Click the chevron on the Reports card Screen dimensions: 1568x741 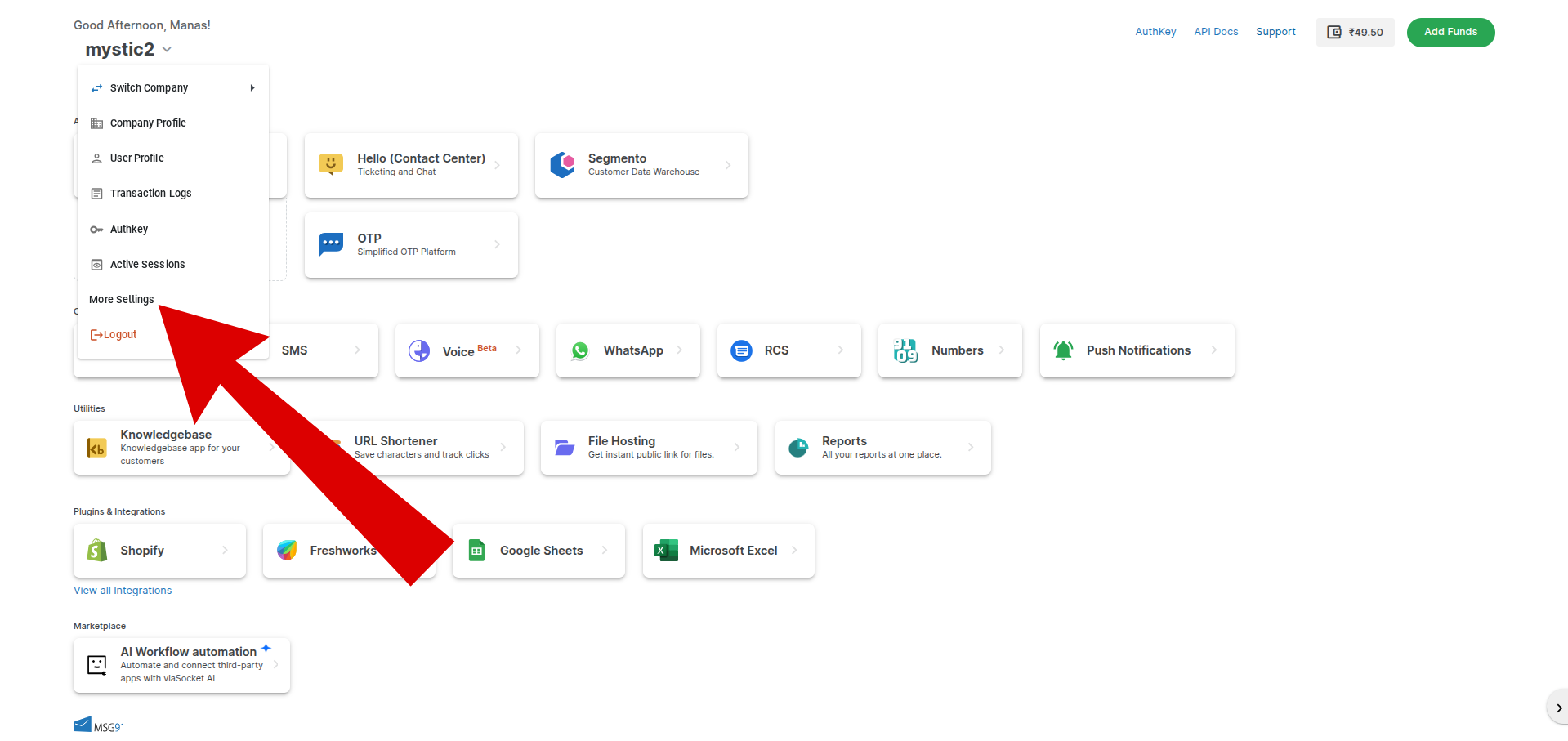click(971, 447)
